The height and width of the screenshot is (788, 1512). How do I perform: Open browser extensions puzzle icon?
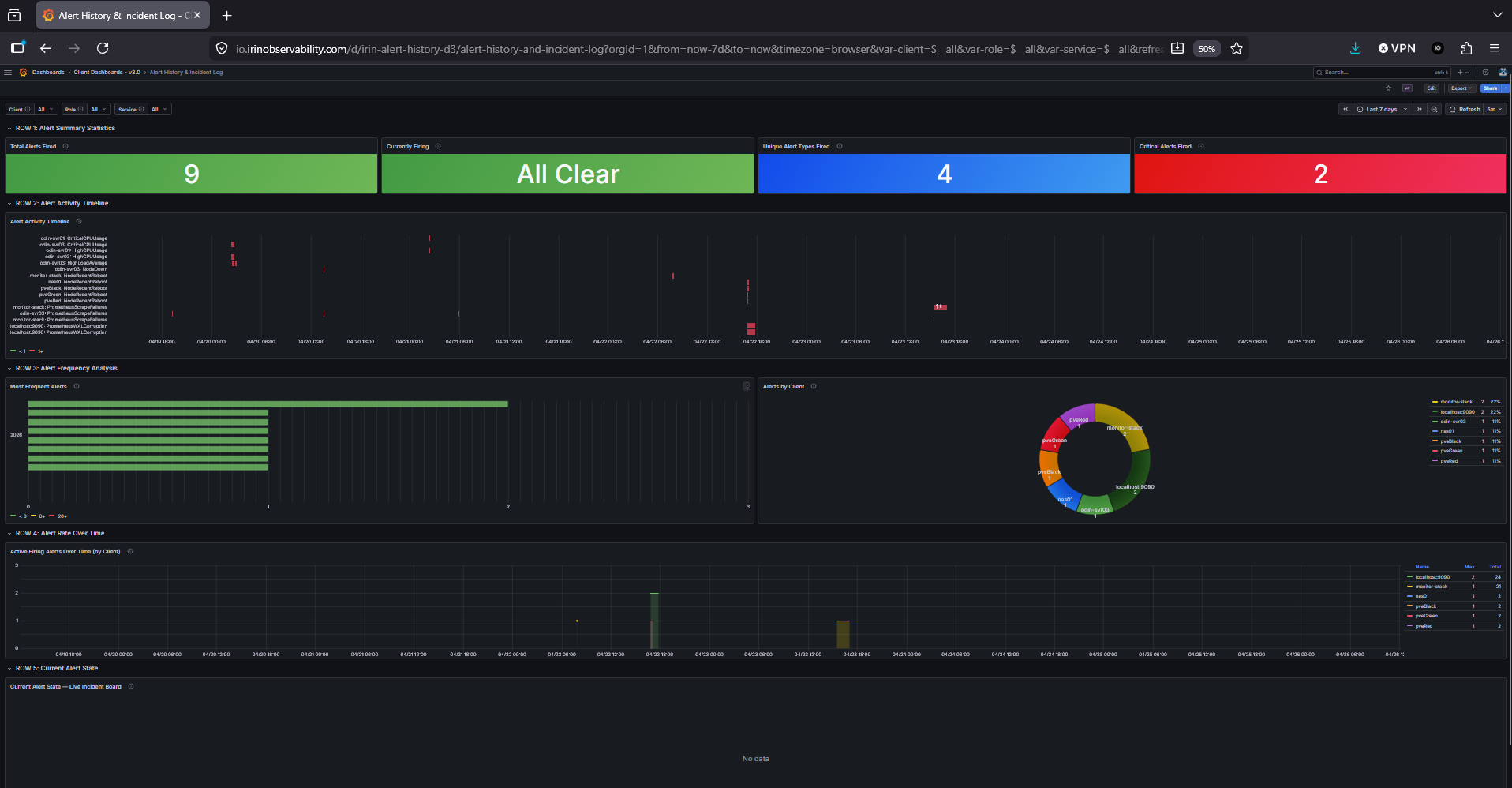click(x=1466, y=48)
